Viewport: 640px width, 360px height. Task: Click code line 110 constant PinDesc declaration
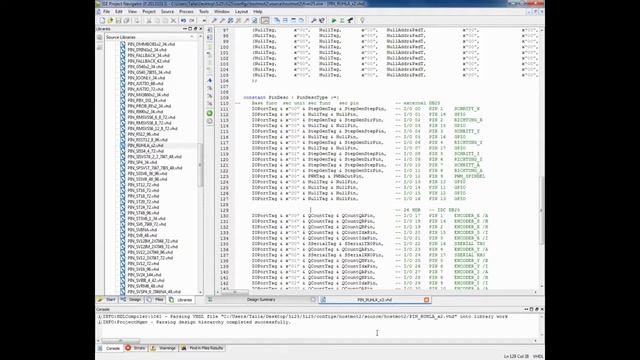291,98
